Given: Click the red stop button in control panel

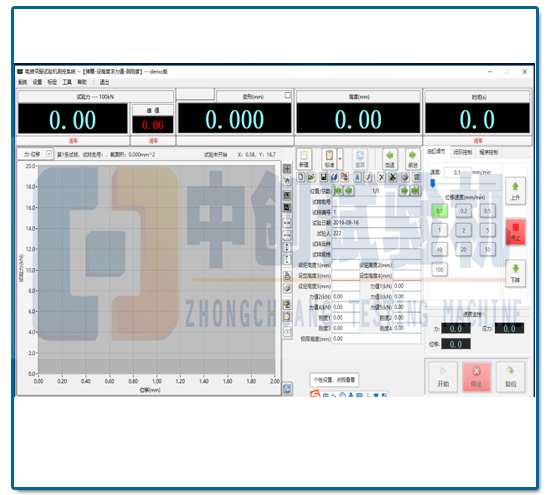Looking at the screenshot, I should tap(515, 232).
